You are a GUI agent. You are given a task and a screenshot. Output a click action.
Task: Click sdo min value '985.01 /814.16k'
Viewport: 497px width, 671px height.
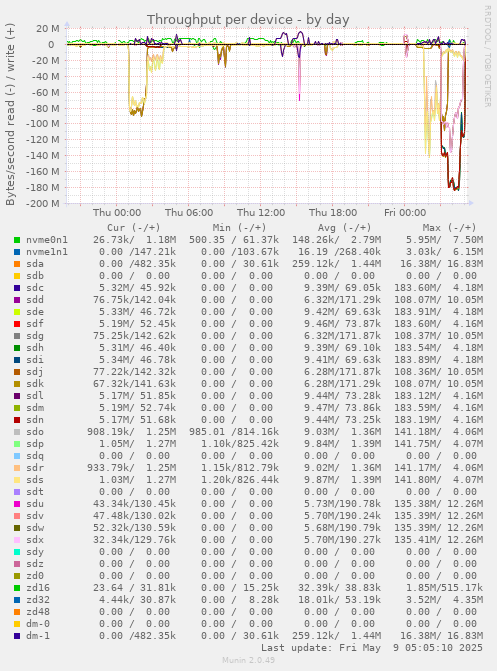tap(234, 432)
